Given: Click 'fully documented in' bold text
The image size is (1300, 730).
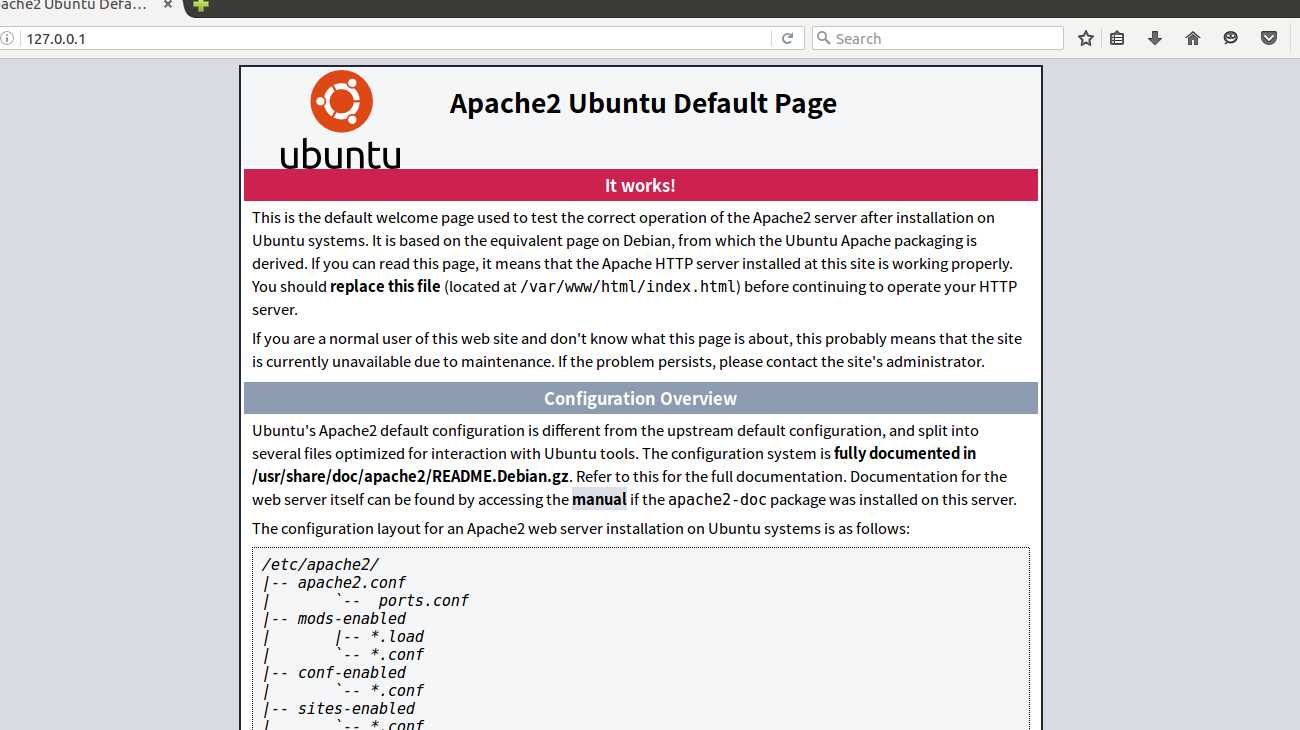Looking at the screenshot, I should [905, 453].
